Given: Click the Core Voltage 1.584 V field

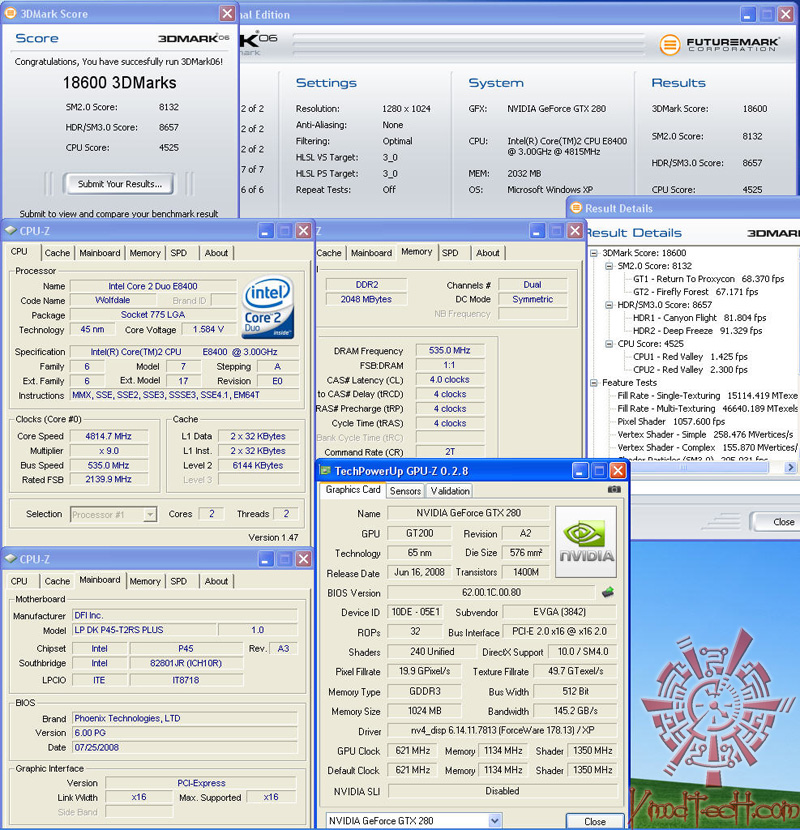Looking at the screenshot, I should point(209,329).
